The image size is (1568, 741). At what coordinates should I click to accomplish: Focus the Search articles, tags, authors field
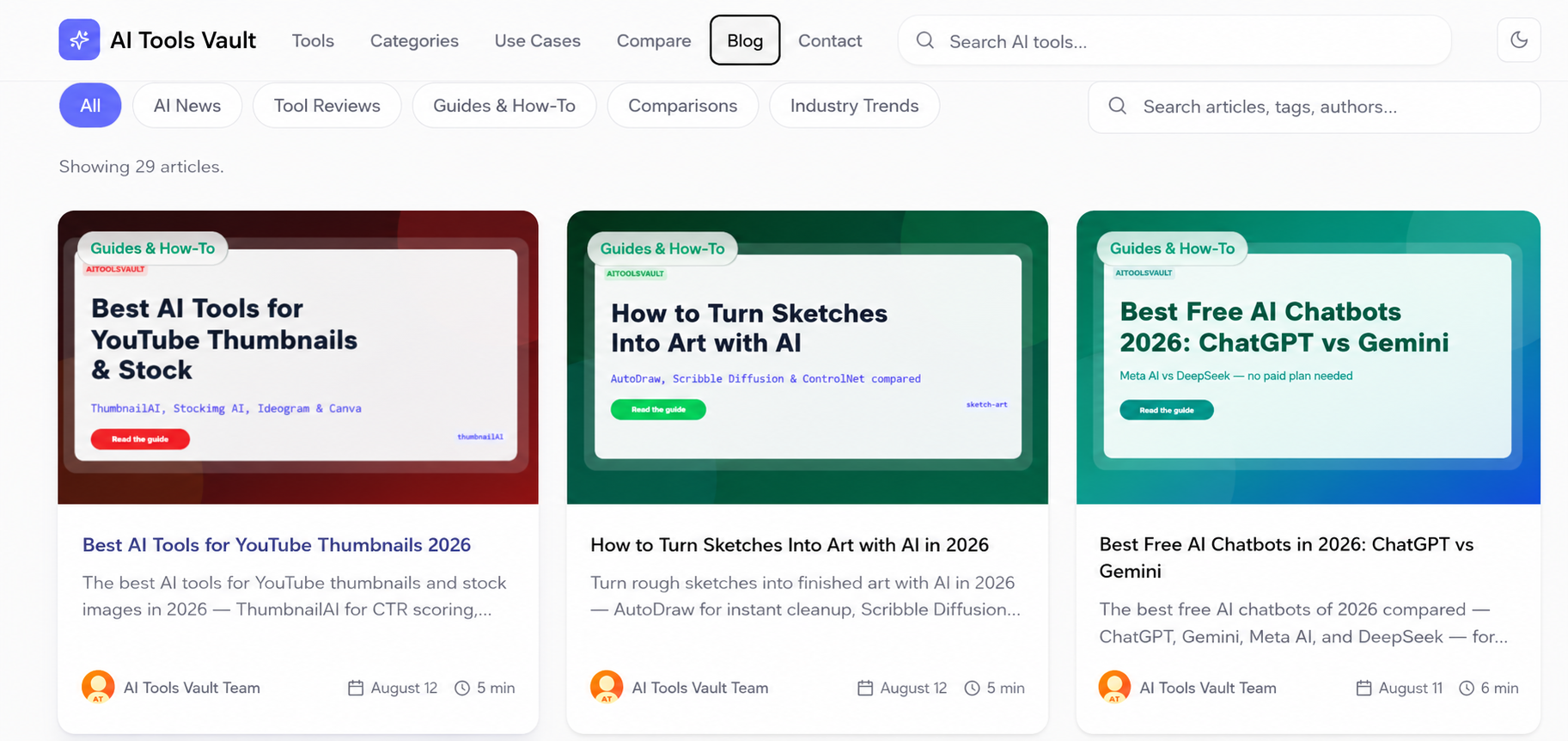[x=1314, y=107]
